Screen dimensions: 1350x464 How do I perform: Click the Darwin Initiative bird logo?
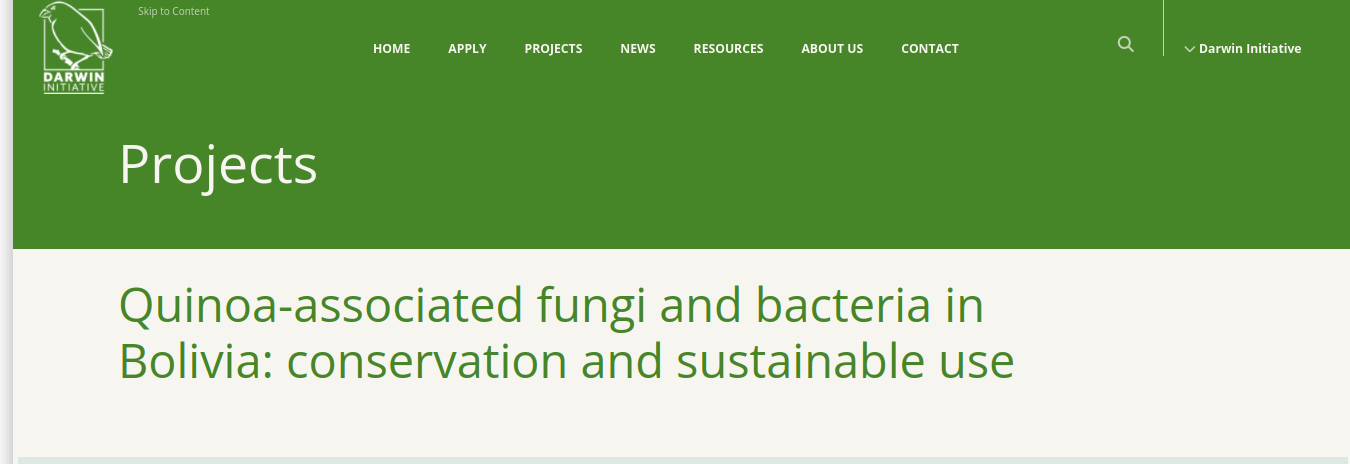[x=75, y=47]
